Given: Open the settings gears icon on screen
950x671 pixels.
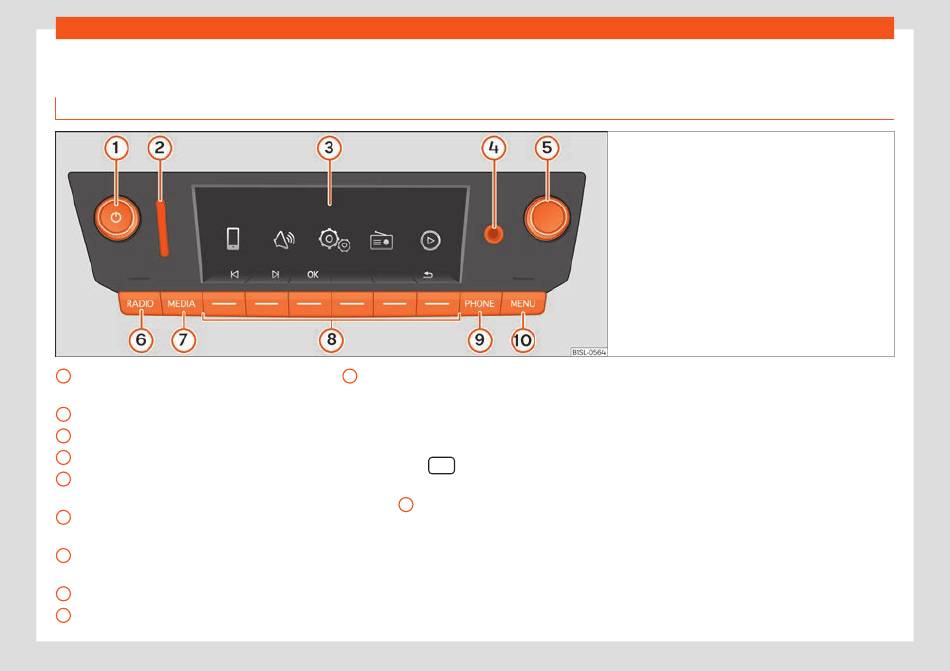Looking at the screenshot, I should (x=334, y=240).
